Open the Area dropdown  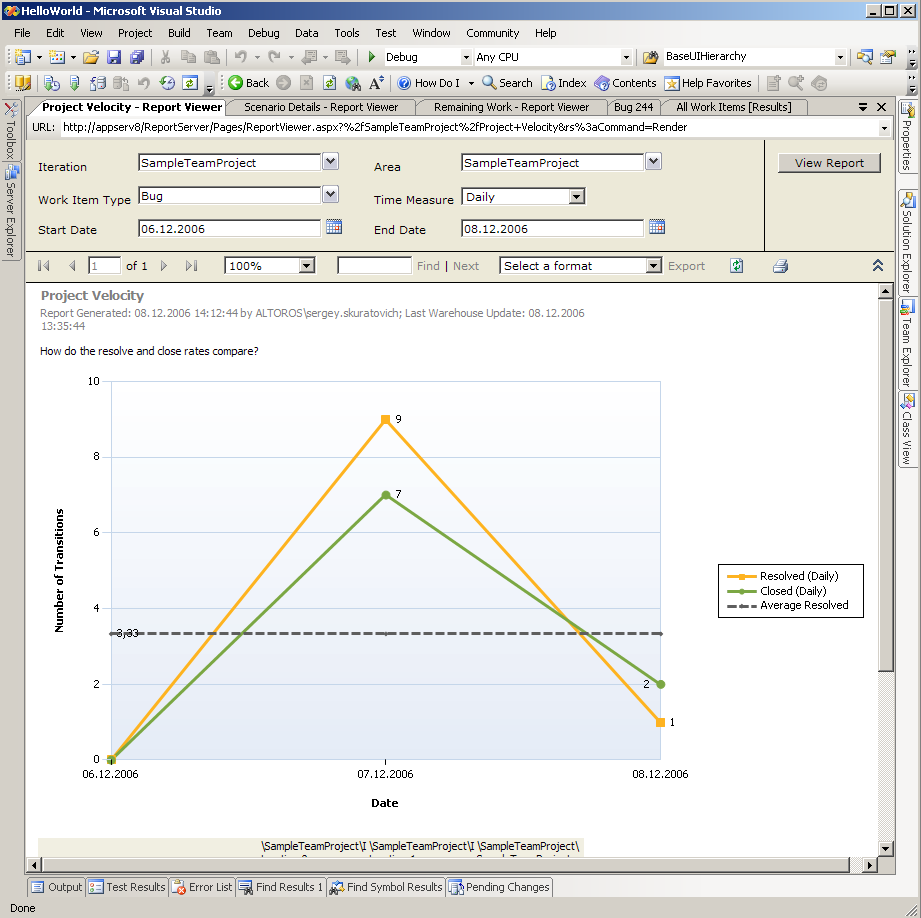pyautogui.click(x=653, y=161)
